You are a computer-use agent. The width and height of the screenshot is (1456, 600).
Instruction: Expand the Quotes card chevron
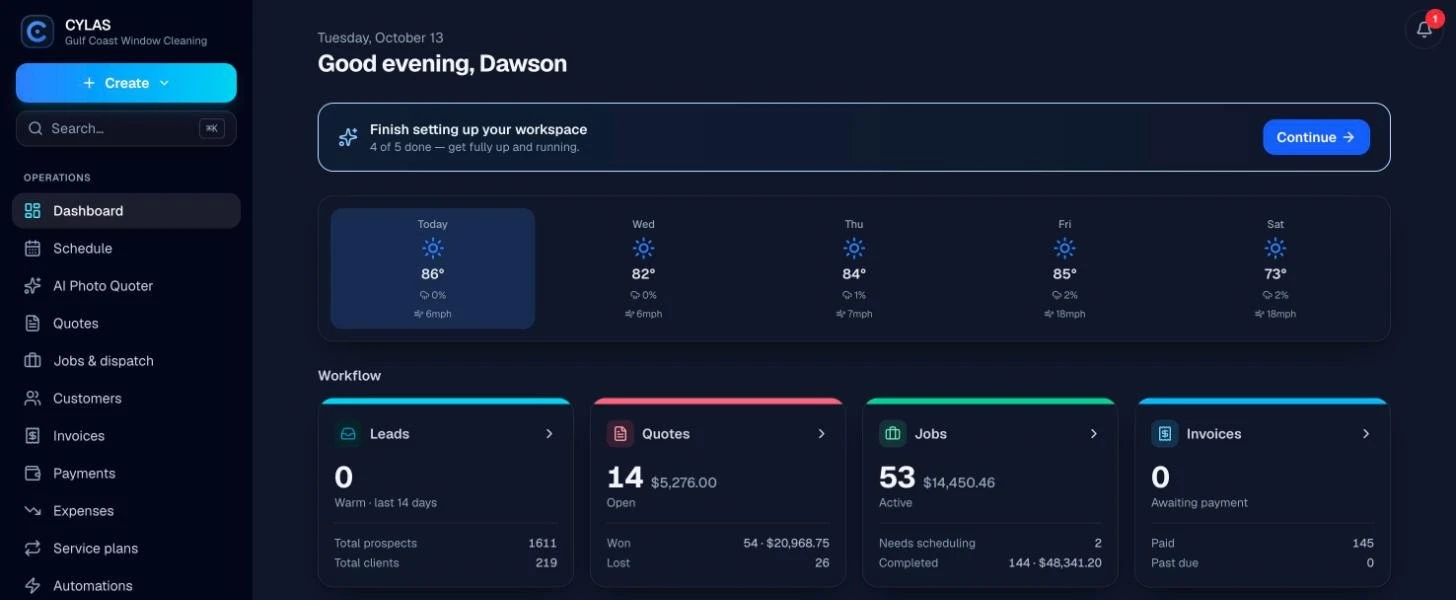click(x=821, y=434)
